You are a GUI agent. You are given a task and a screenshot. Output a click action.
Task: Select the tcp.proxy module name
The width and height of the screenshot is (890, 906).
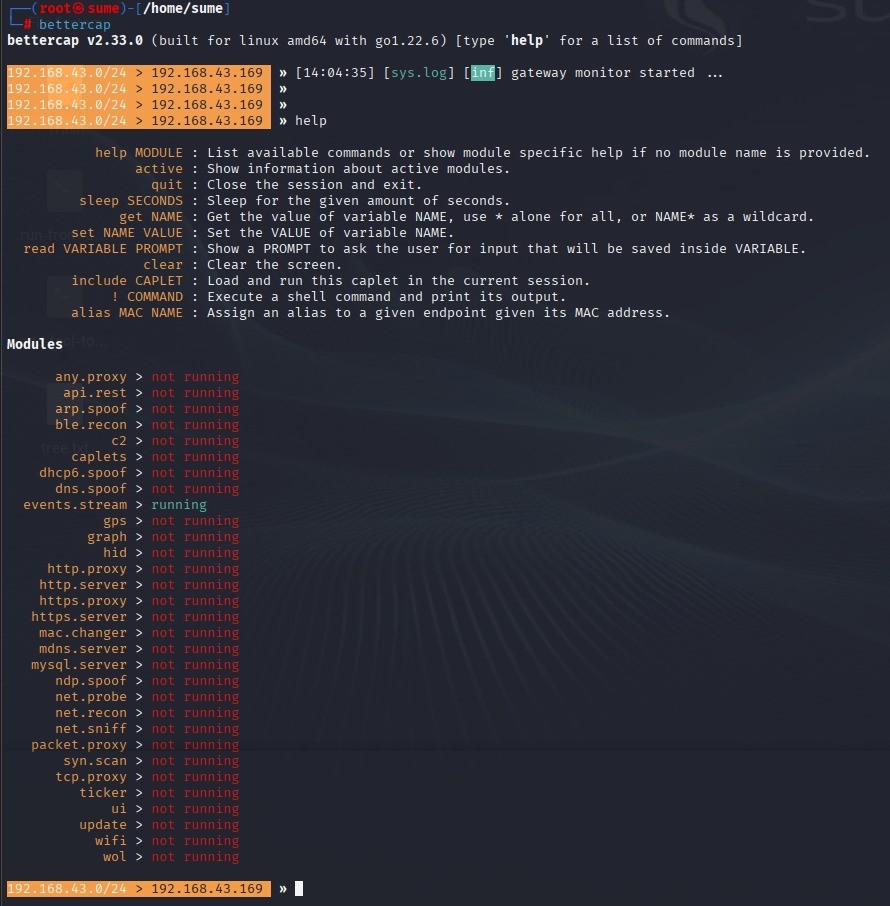coord(91,777)
